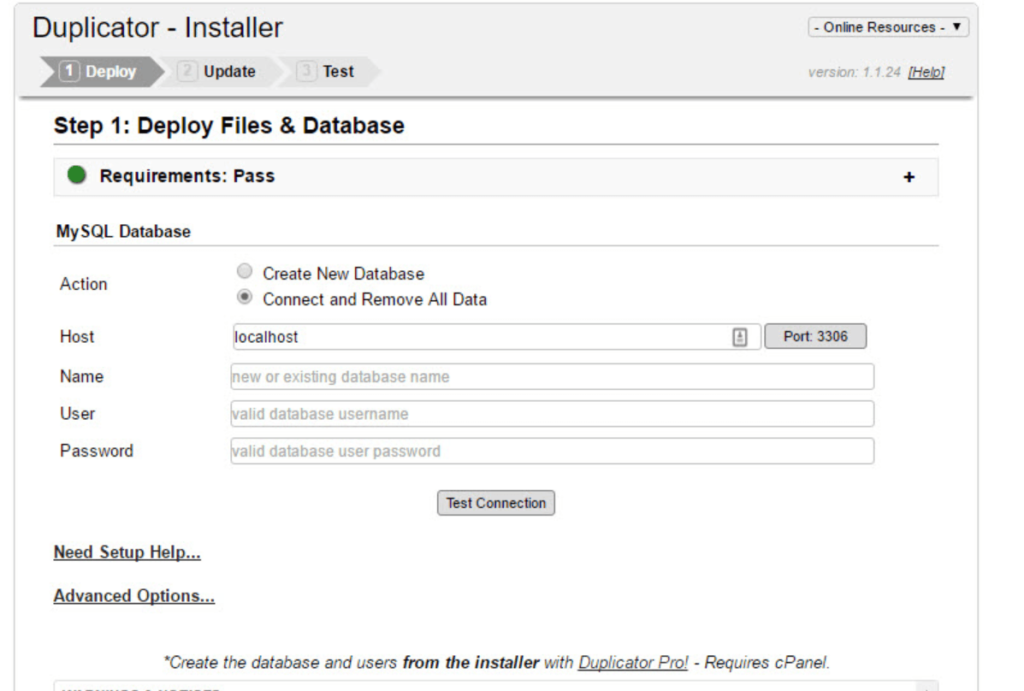
Task: Click the database User field
Action: [552, 414]
